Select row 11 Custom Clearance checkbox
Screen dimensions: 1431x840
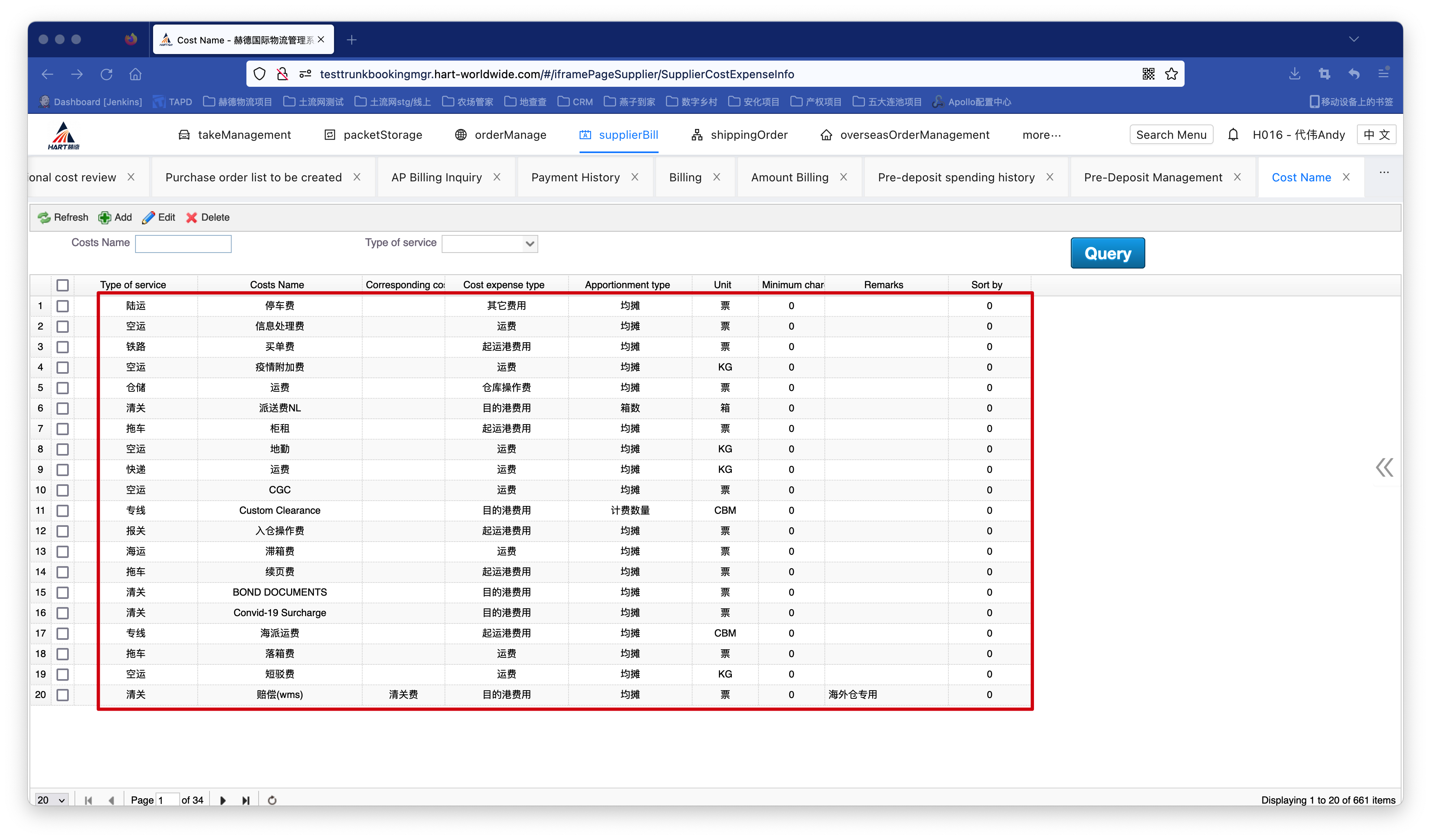[x=63, y=510]
